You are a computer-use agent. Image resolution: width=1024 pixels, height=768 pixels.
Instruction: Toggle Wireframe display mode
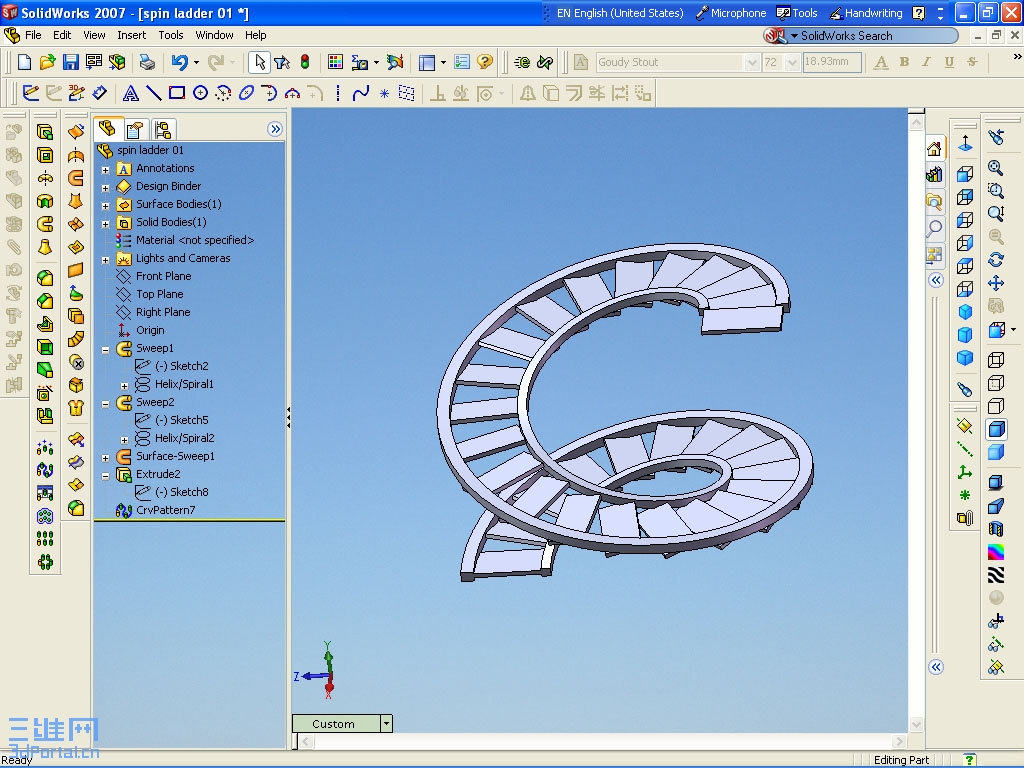[x=996, y=360]
